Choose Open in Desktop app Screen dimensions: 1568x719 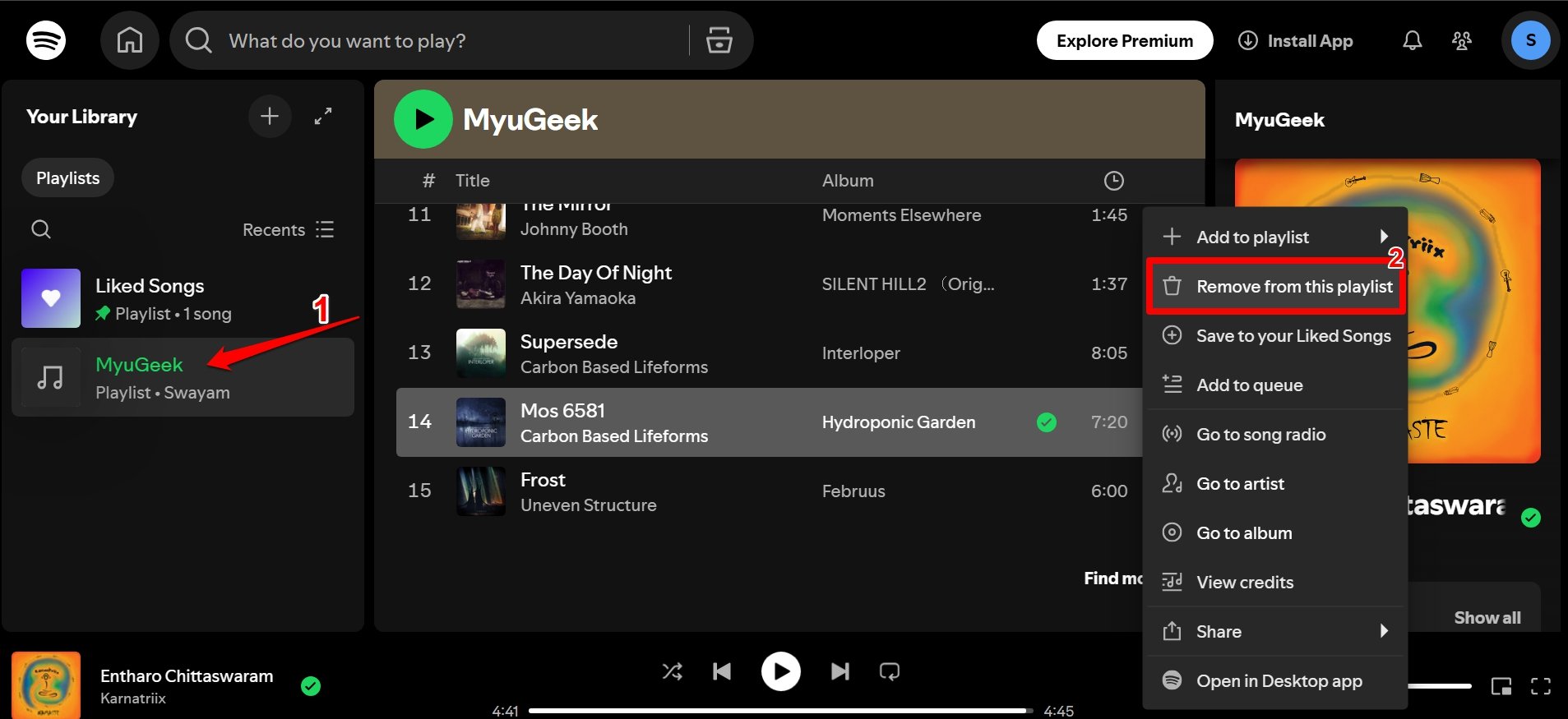tap(1275, 680)
